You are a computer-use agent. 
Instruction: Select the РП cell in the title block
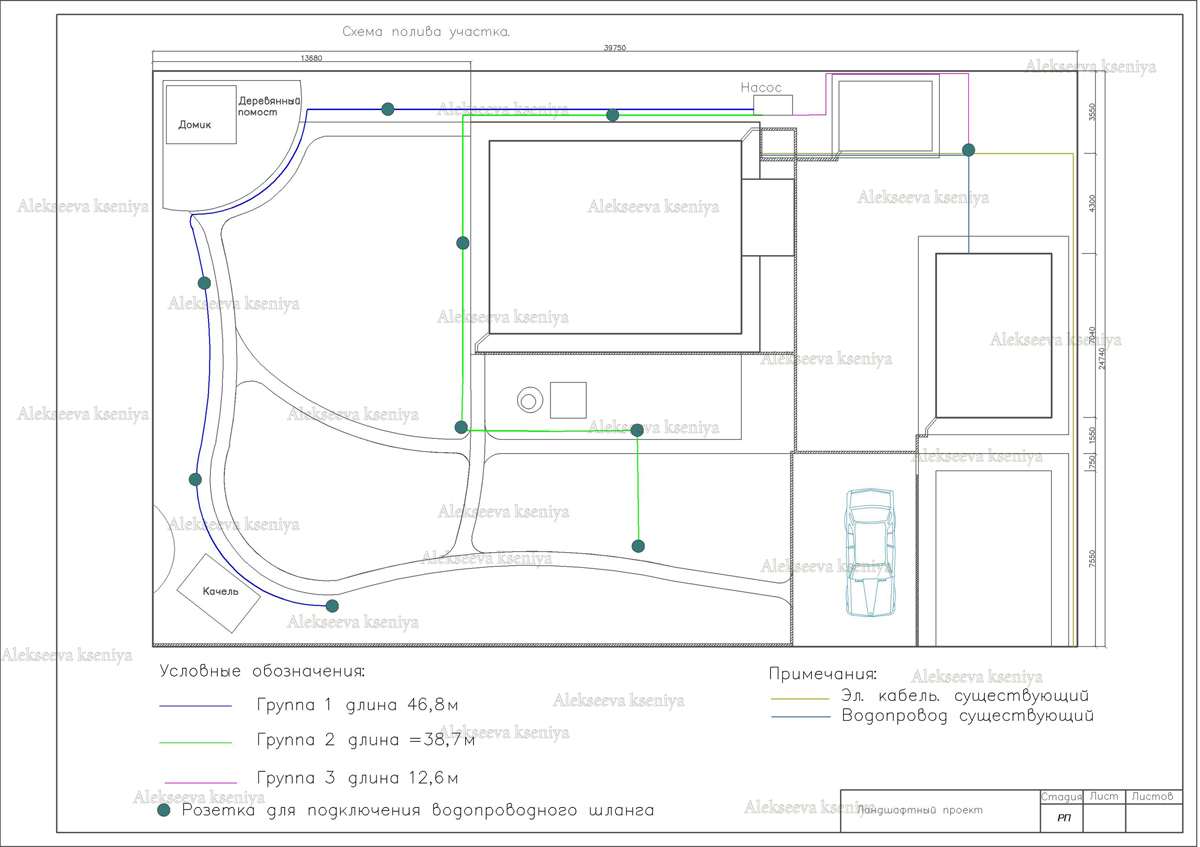pyautogui.click(x=1061, y=818)
